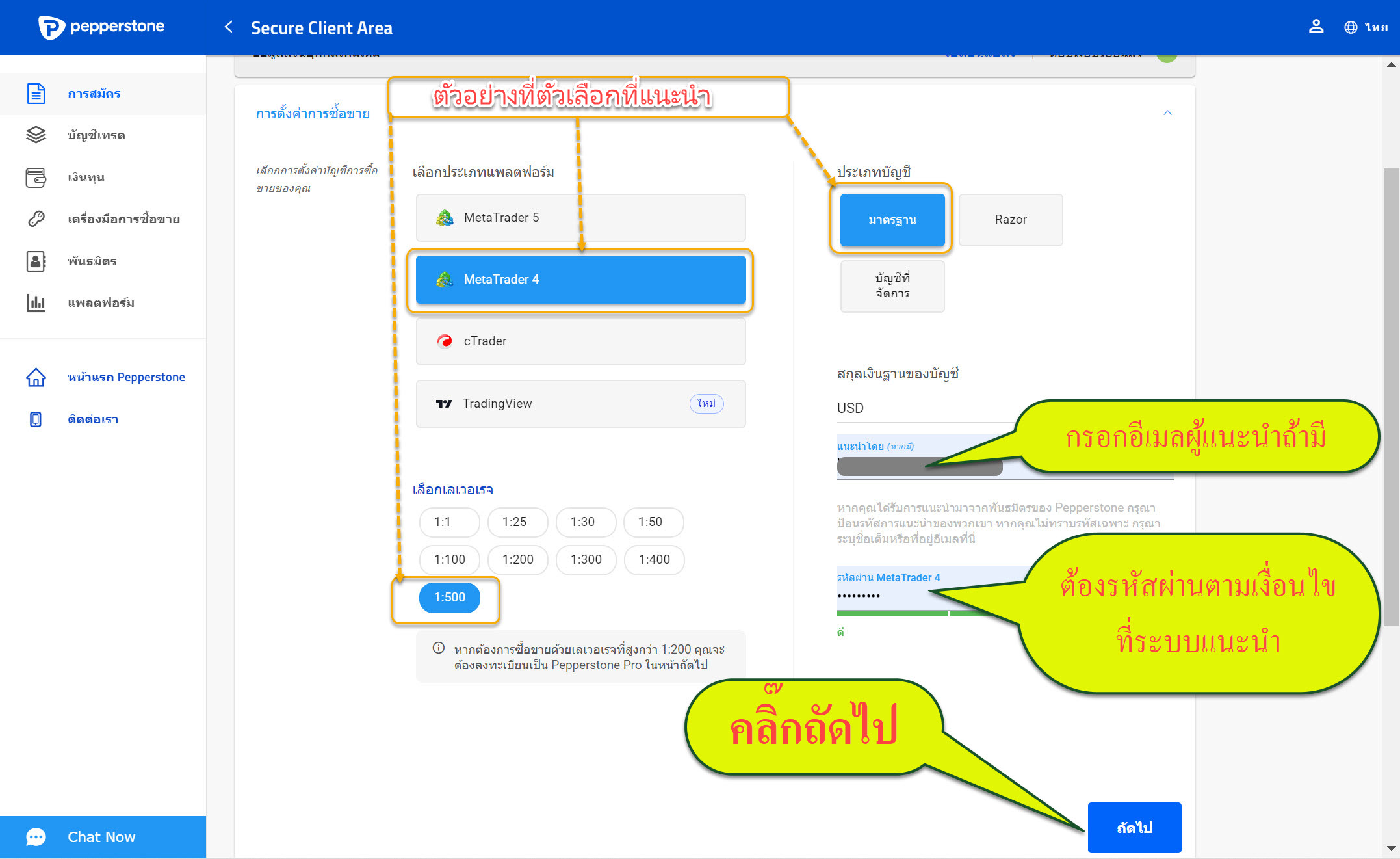Select leverage 1:200
Screen dimensions: 1400x859
click(518, 560)
